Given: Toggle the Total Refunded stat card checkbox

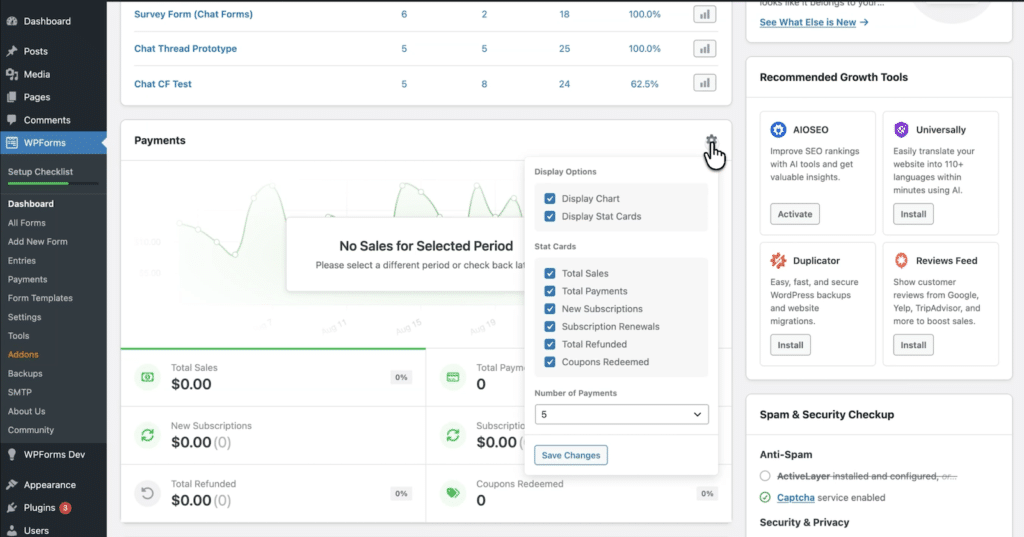Looking at the screenshot, I should [x=550, y=344].
